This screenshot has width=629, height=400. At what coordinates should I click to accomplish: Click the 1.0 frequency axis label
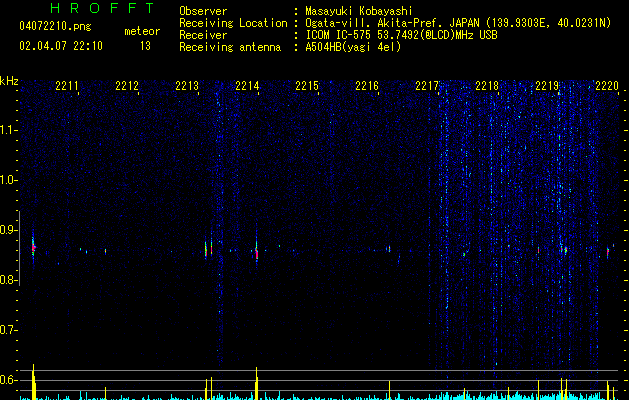click(7, 180)
